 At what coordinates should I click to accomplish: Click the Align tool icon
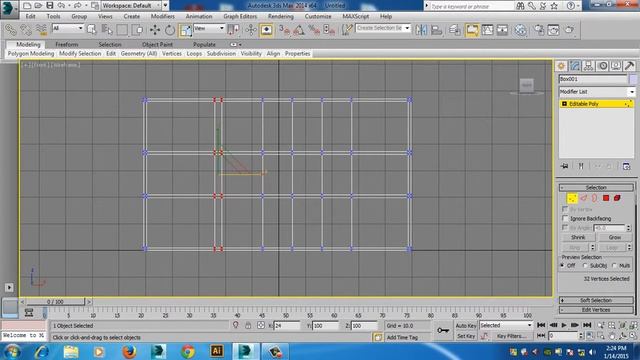(x=436, y=30)
